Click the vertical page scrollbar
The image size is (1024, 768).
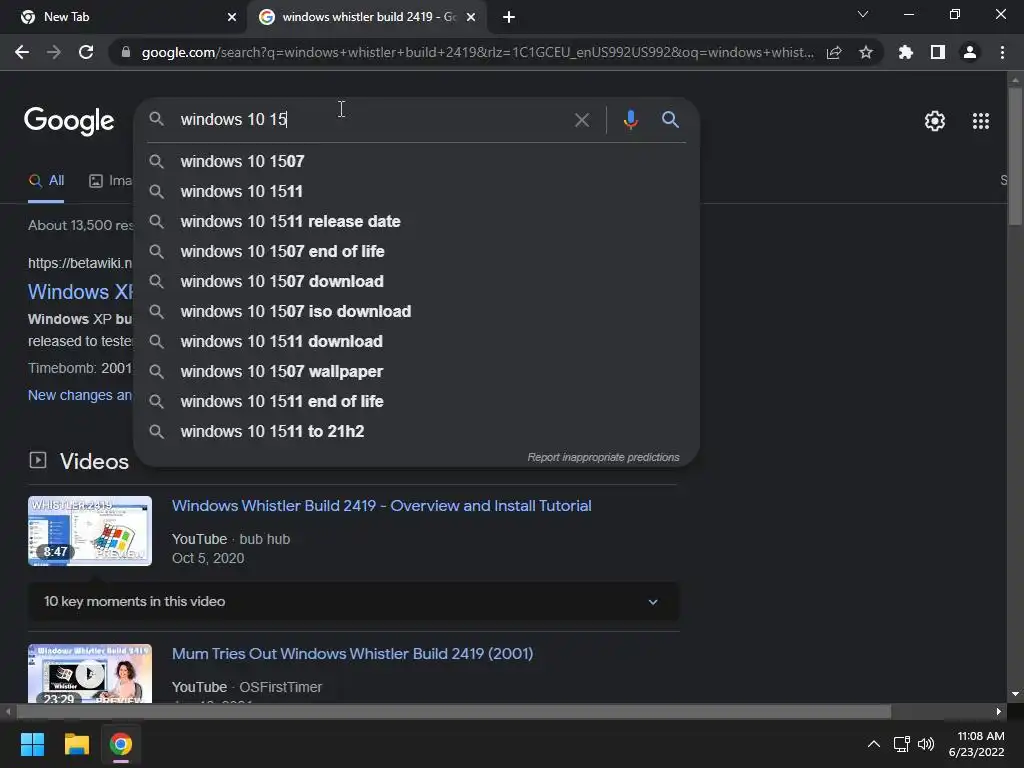tap(1015, 157)
